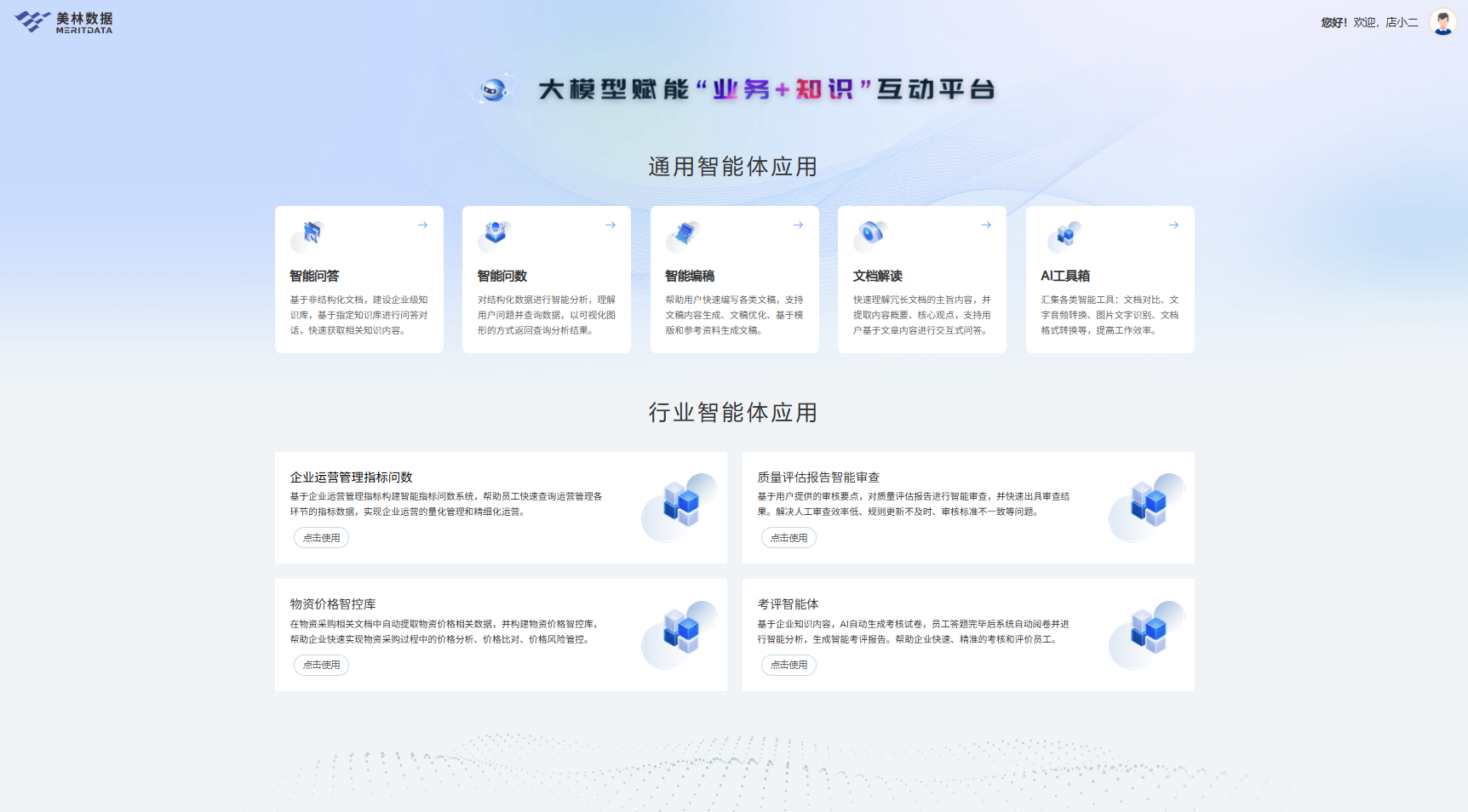Click 点击使用 on 物资价格智控库
1468x812 pixels.
321,665
